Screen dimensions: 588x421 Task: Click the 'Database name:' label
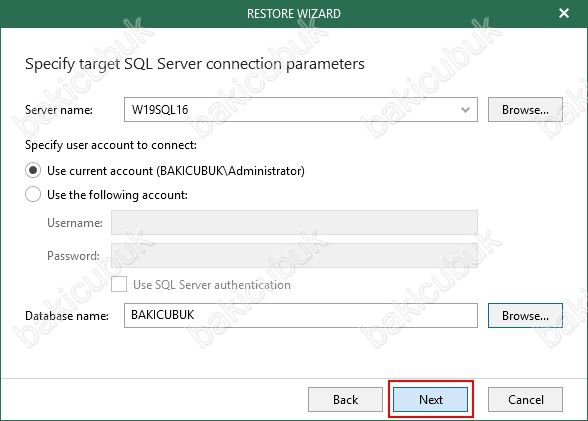pyautogui.click(x=67, y=316)
